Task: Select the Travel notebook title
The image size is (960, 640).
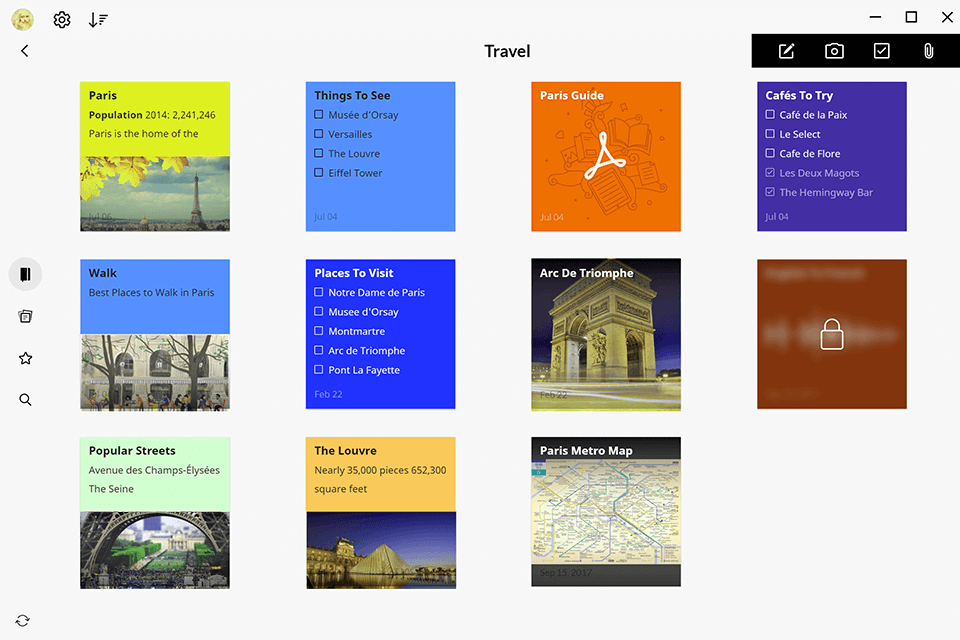Action: (x=507, y=51)
